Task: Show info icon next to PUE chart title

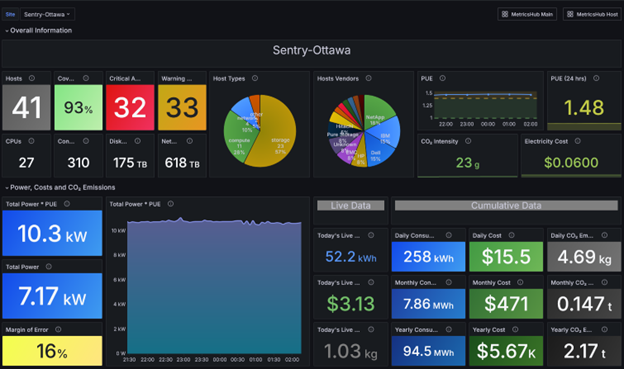Action: [442, 78]
